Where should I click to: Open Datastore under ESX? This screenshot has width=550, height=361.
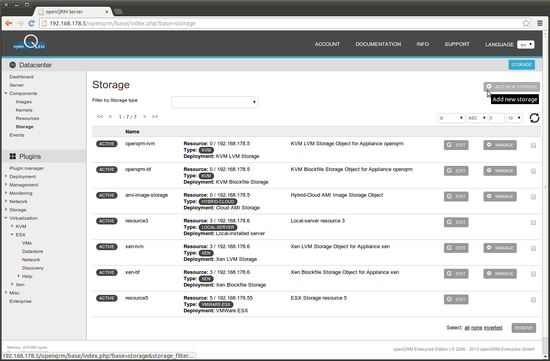(x=32, y=252)
